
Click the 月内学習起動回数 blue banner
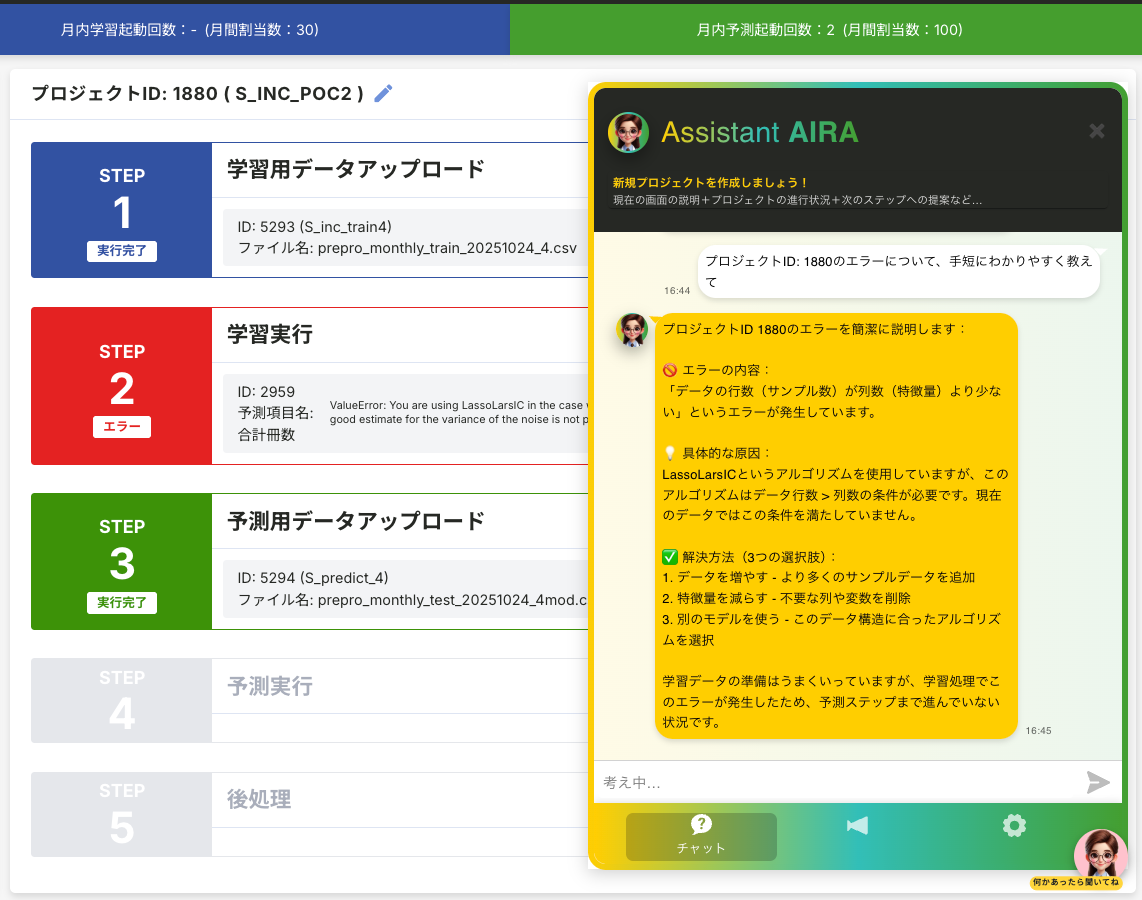tap(255, 30)
